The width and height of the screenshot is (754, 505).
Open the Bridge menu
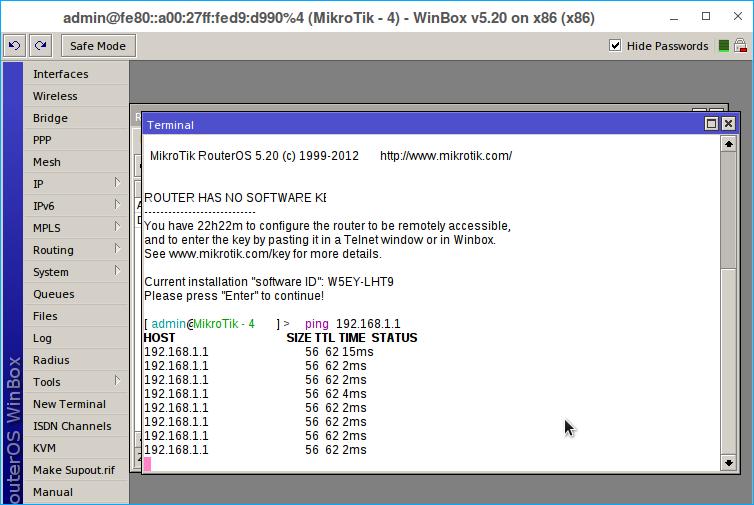(76, 118)
